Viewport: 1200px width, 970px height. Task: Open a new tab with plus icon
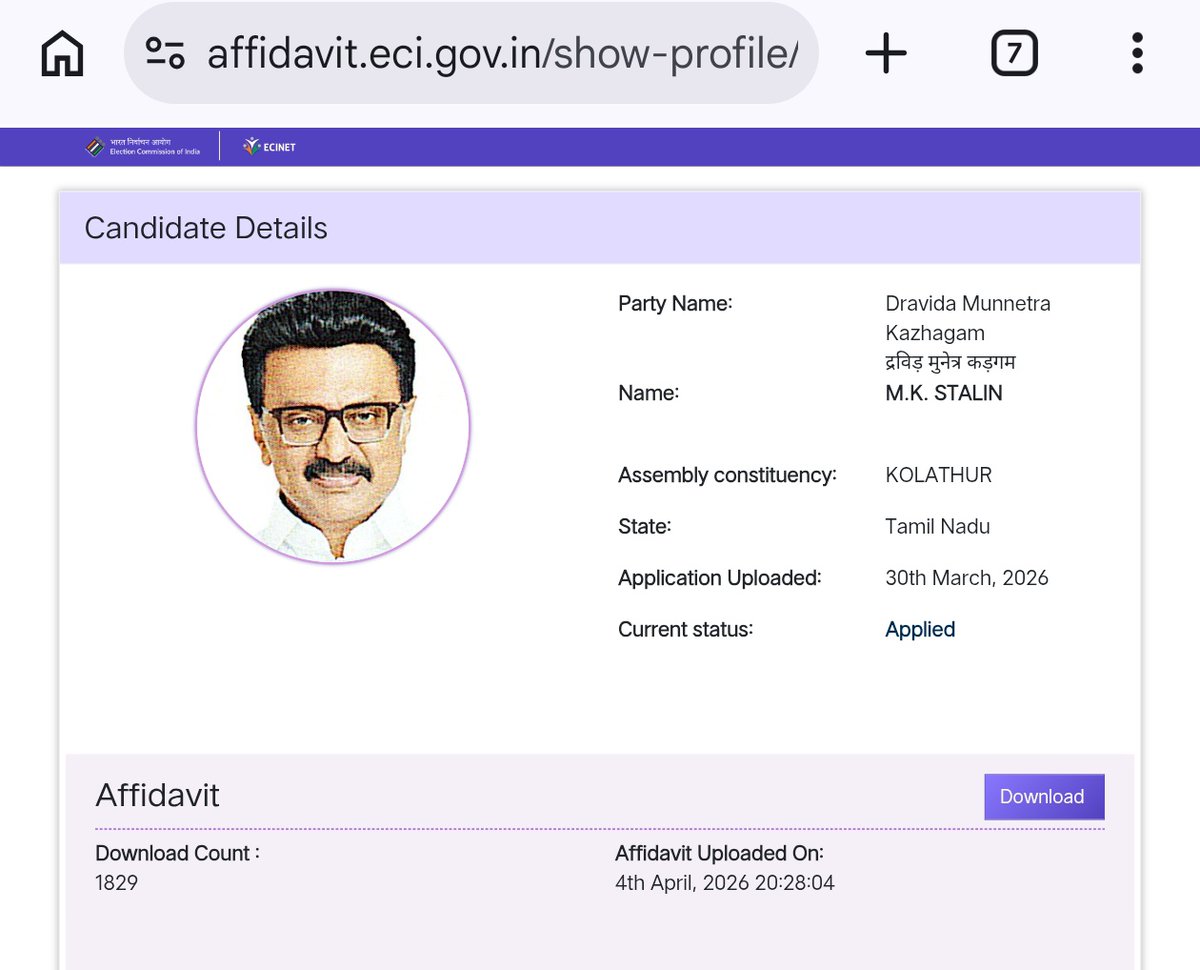coord(886,53)
